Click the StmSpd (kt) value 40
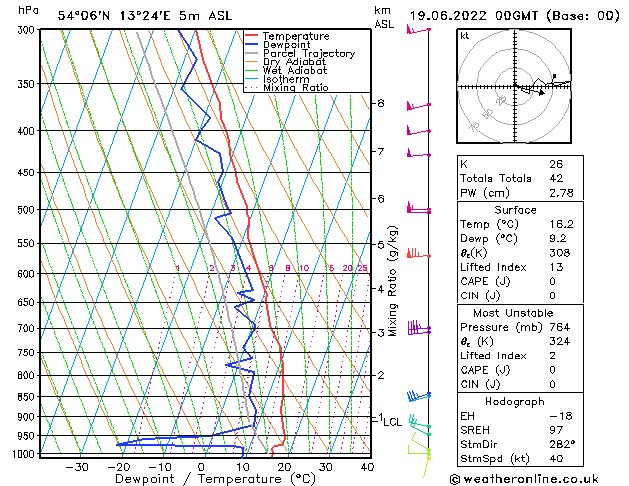Screen dimensions: 629x486 tap(556, 458)
